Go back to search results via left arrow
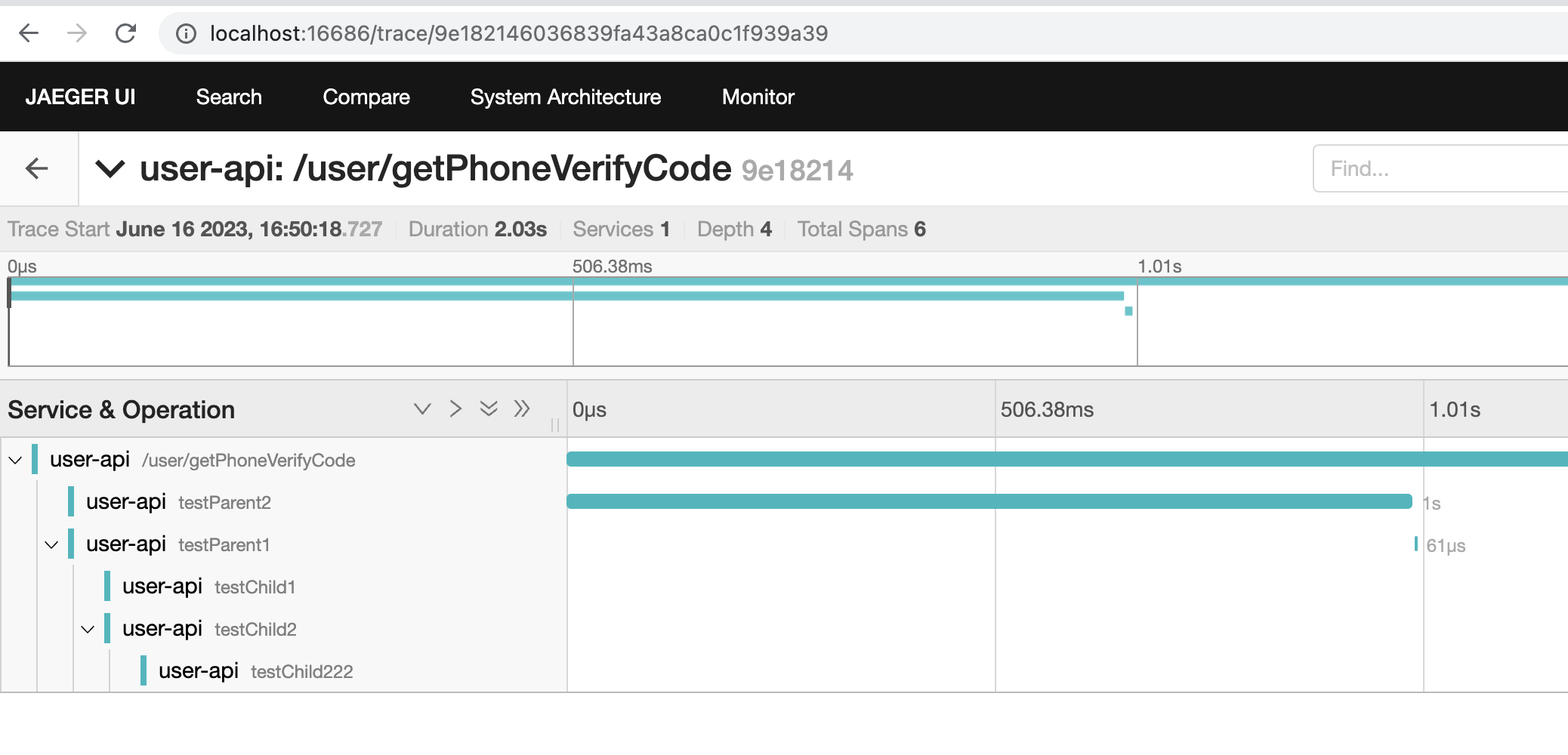 [37, 168]
